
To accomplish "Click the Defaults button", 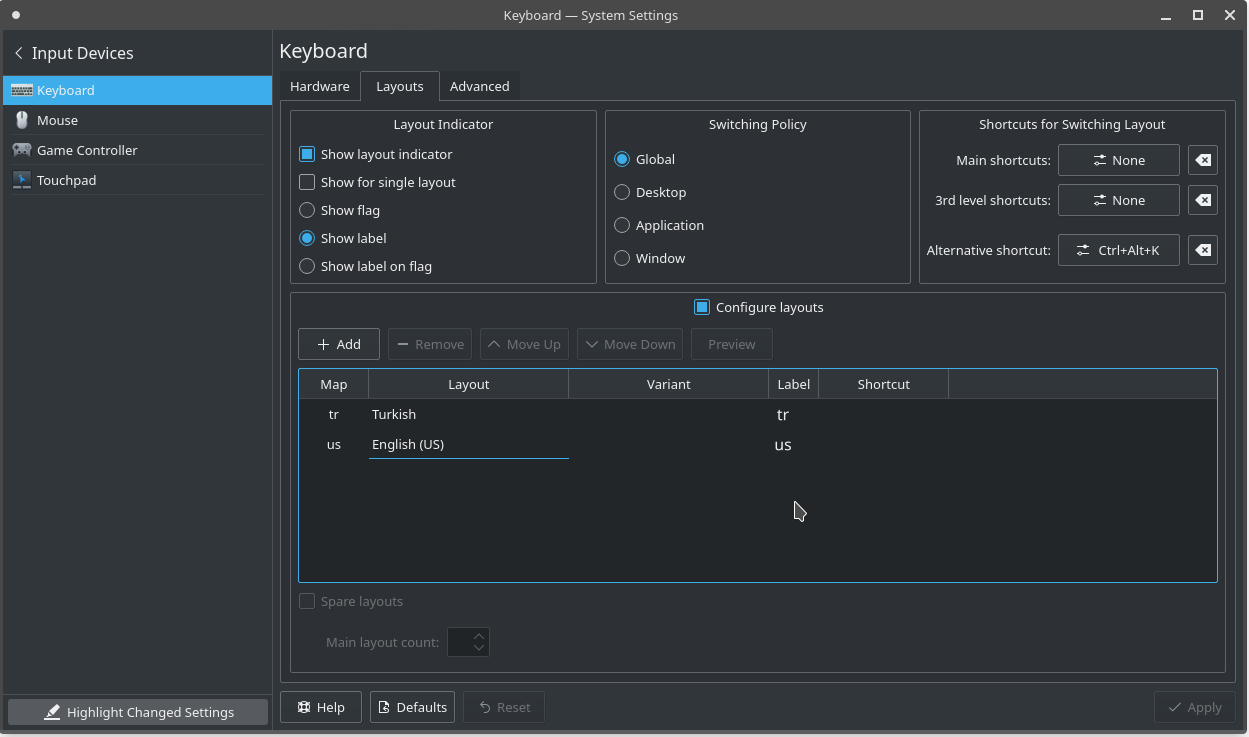I will coord(412,707).
